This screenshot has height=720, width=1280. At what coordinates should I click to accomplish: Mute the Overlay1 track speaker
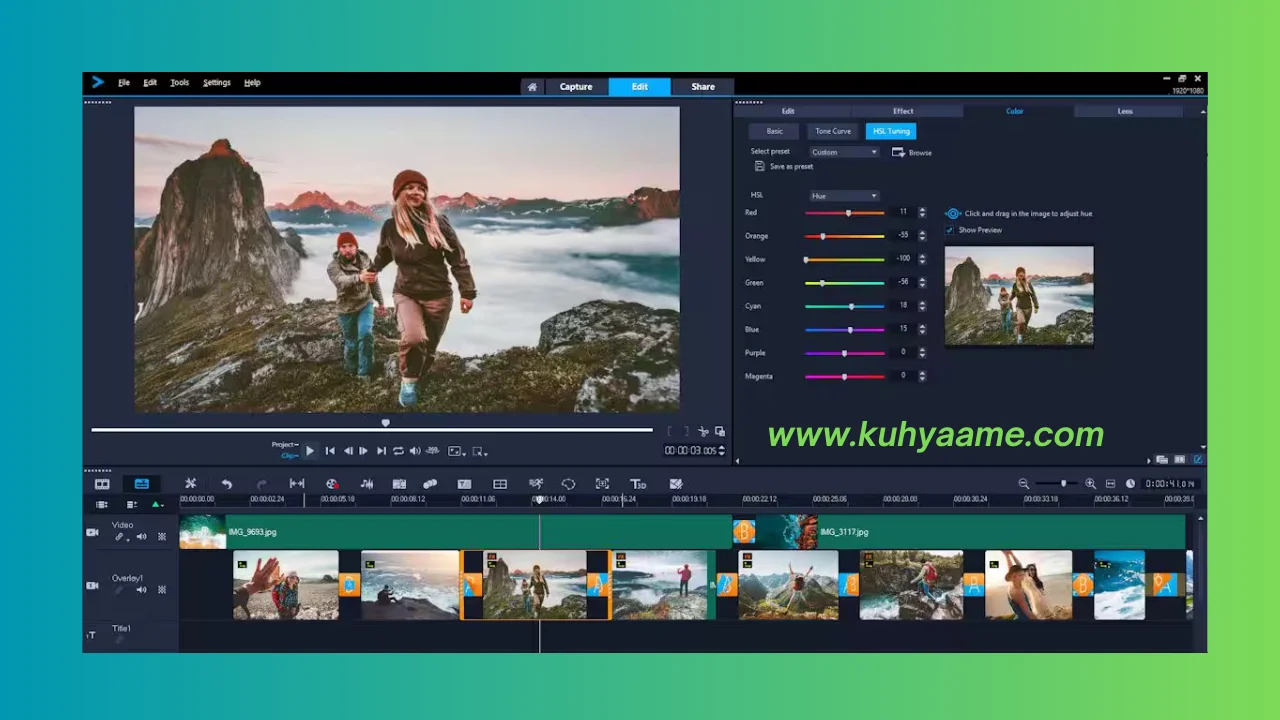(x=141, y=590)
